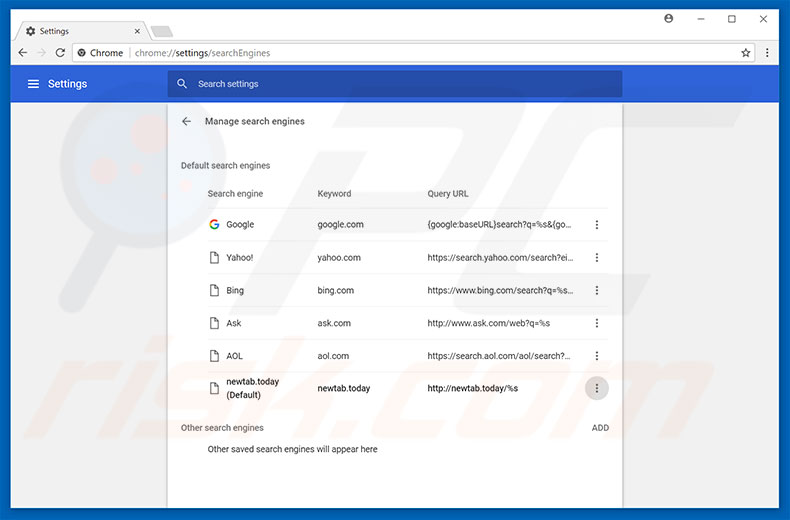Viewport: 790px width, 520px height.
Task: Select the newtab.today keyword
Action: pos(344,388)
